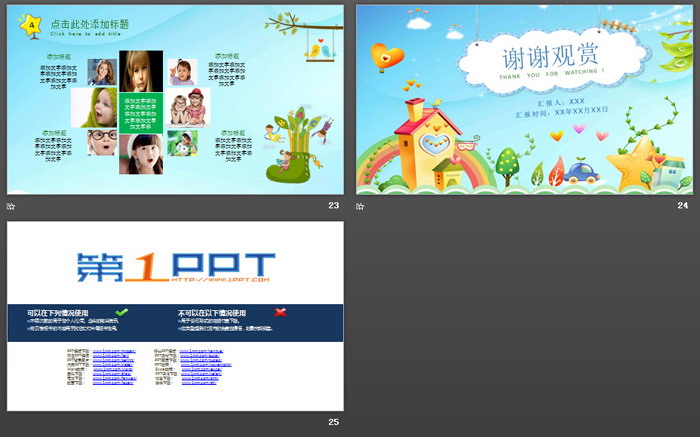This screenshot has height=437, width=700.
Task: Click the 不可以在以下情况使用 heading
Action: [x=212, y=313]
